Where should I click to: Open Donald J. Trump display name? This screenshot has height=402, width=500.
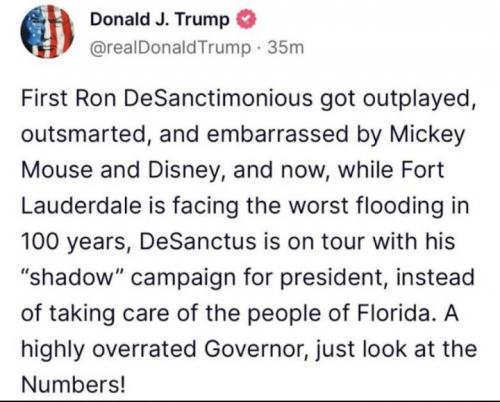160,19
